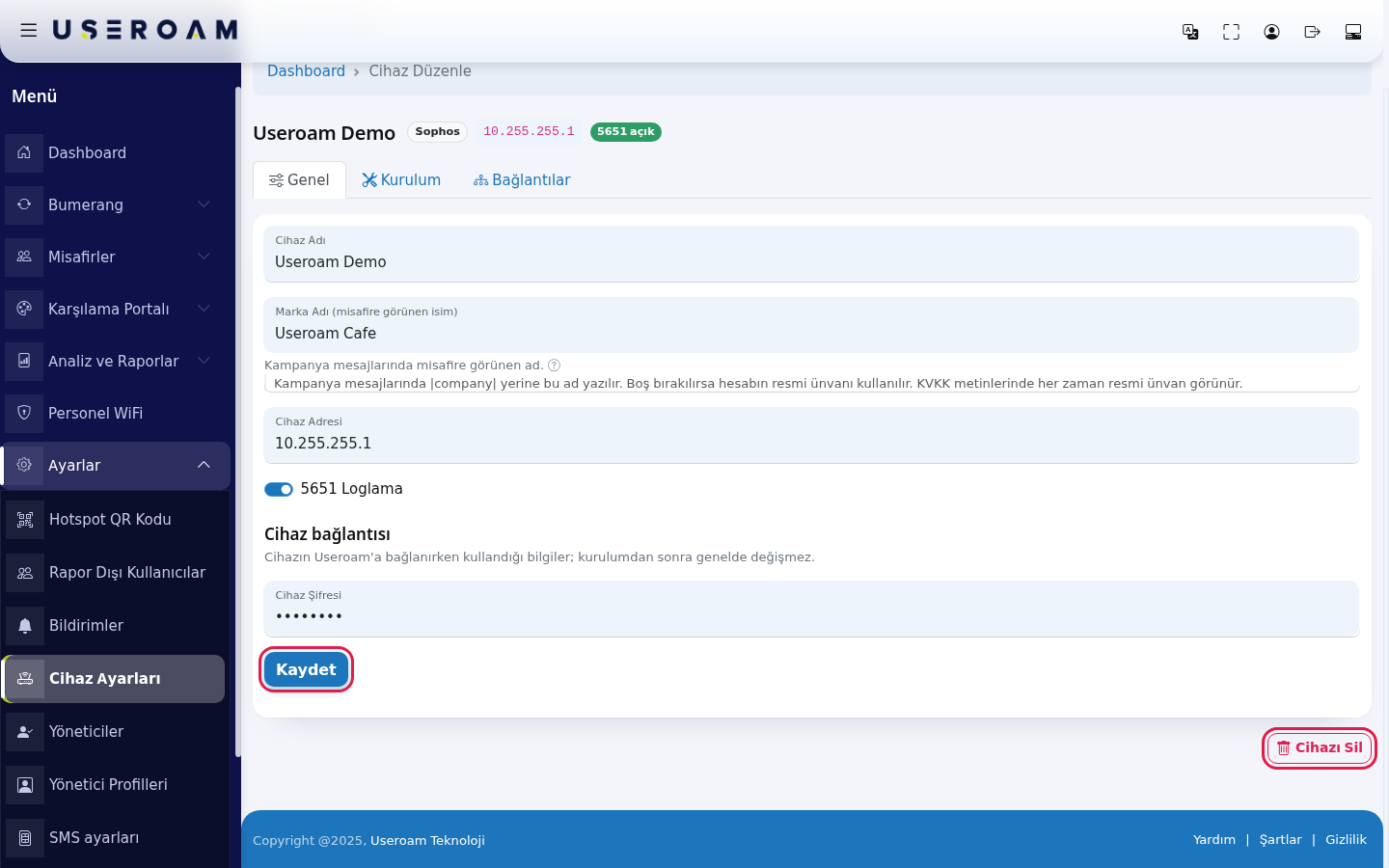Click the Analiz ve Raporlar chart icon
The width and height of the screenshot is (1389, 868).
(24, 361)
